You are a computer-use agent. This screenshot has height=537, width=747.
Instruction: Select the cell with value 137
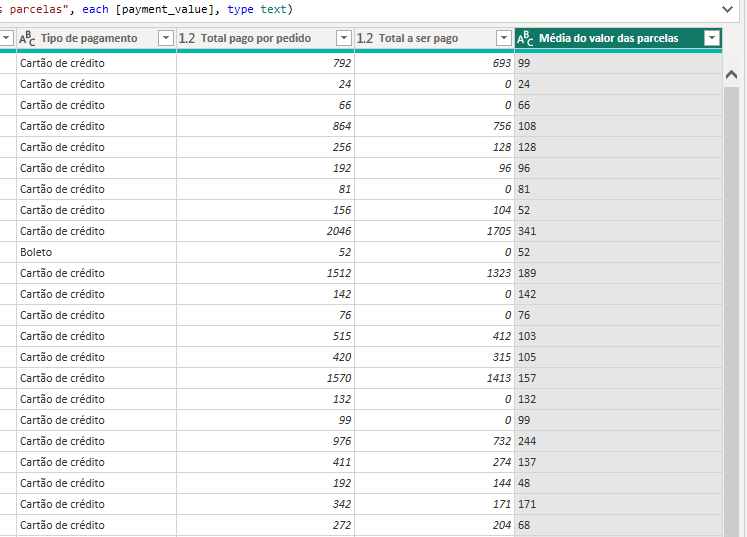pos(618,462)
